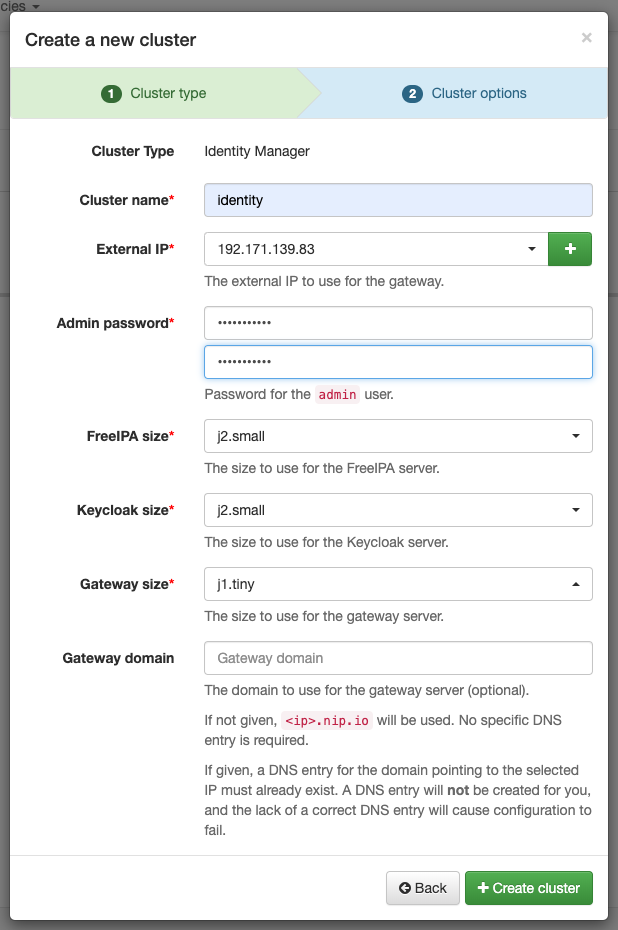The image size is (618, 930).
Task: Click the empty Gateway domain field
Action: click(398, 658)
